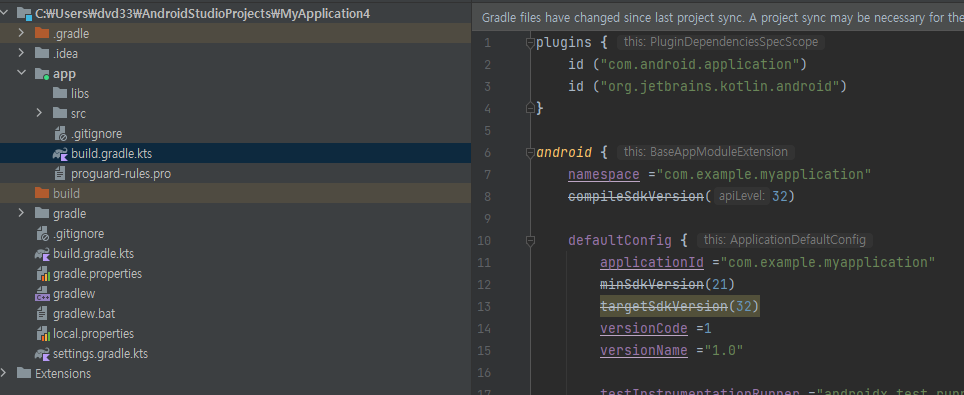Viewport: 964px width, 395px height.
Task: Select the src folder row
Action: click(235, 113)
